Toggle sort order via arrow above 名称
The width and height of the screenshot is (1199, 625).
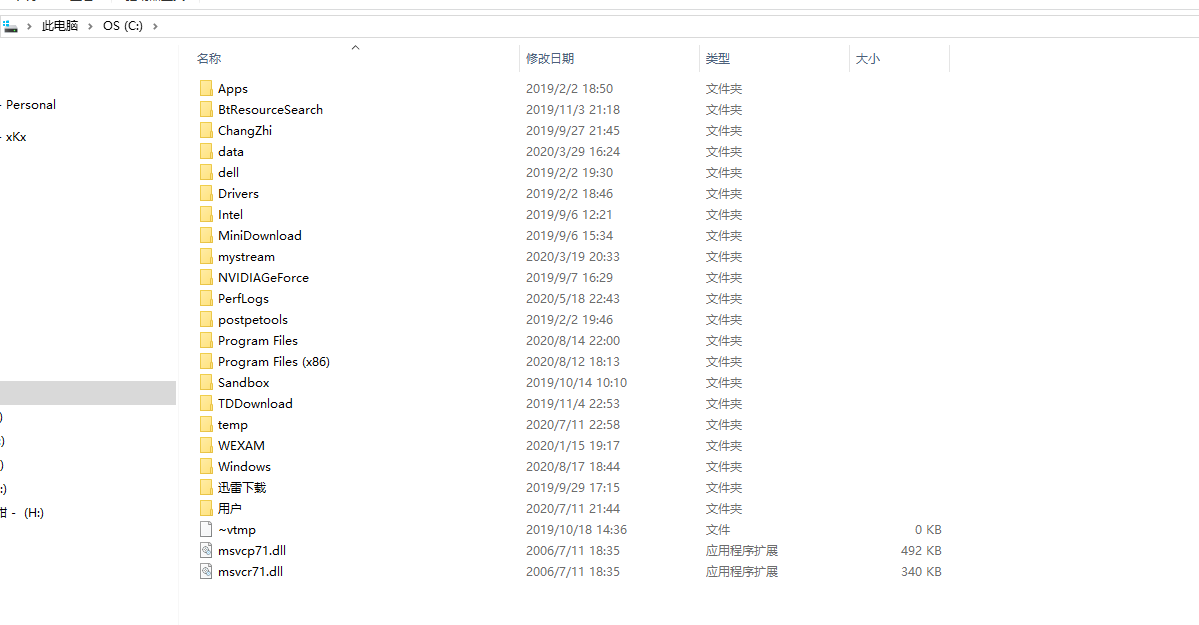(355, 47)
